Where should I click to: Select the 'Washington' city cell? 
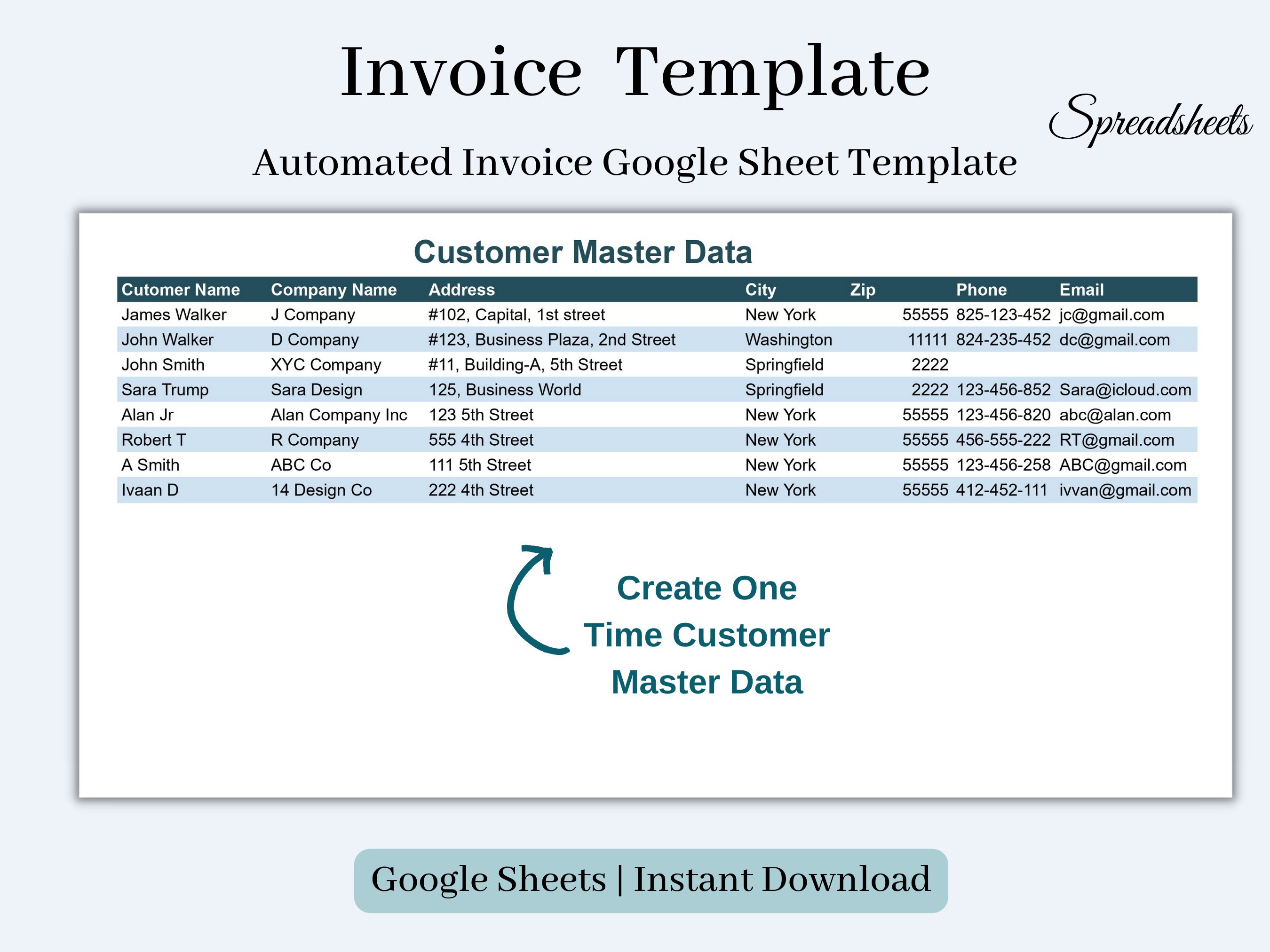pos(789,340)
